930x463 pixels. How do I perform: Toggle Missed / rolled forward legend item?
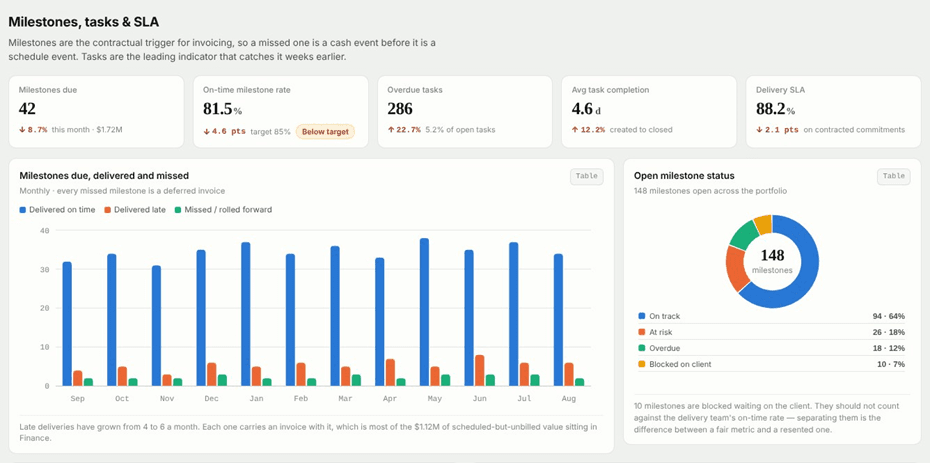click(223, 210)
